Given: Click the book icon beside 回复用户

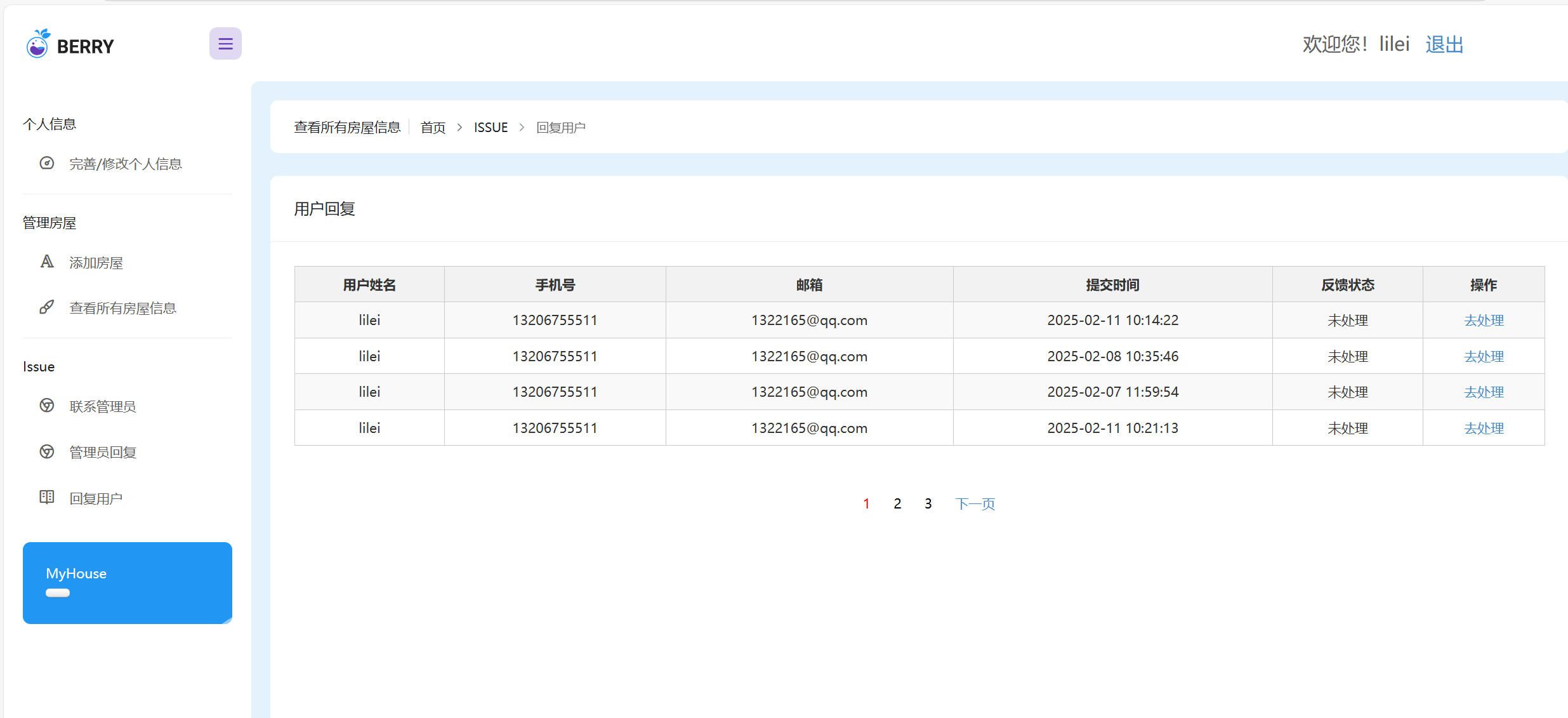Looking at the screenshot, I should tap(47, 497).
